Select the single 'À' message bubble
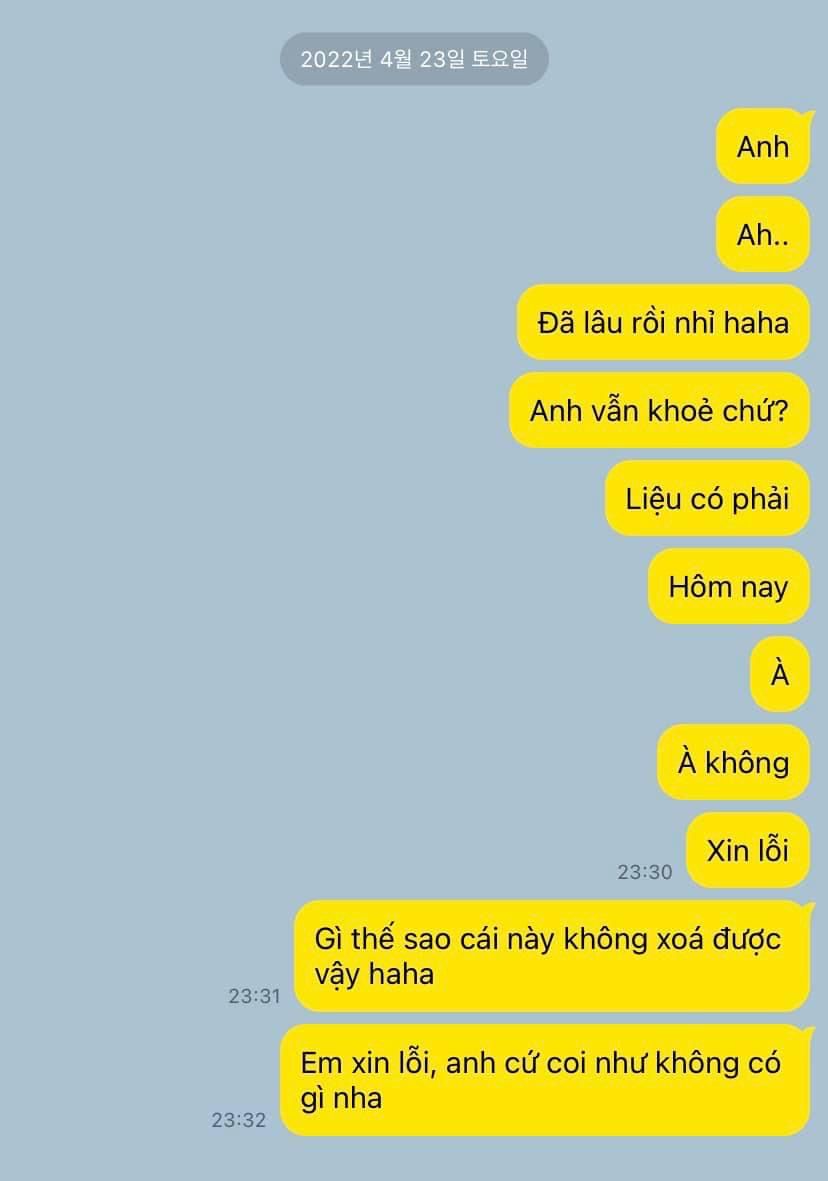The width and height of the screenshot is (828, 1181). (780, 674)
